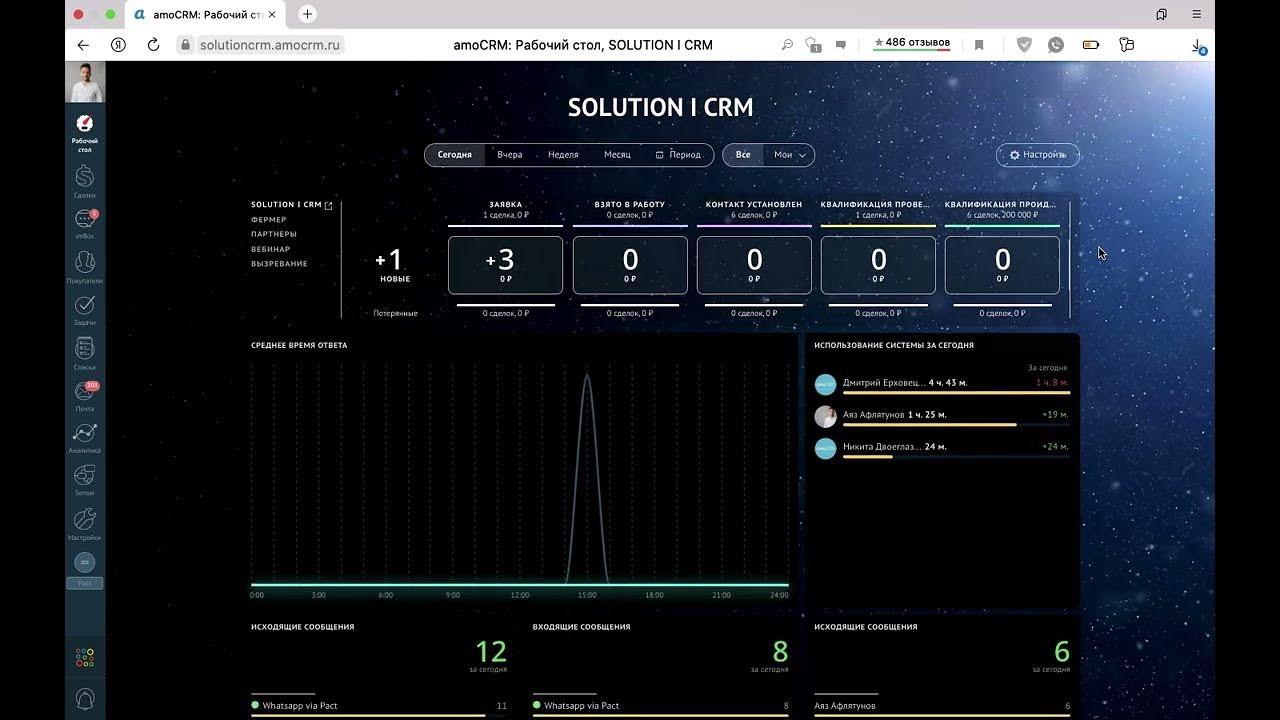Go back with browser back arrow
1280x720 pixels.
(83, 45)
